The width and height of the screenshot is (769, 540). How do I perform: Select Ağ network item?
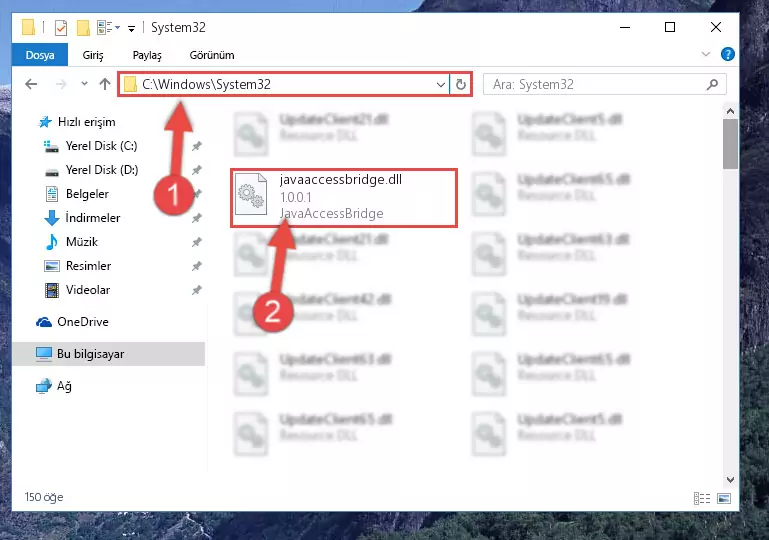point(64,386)
